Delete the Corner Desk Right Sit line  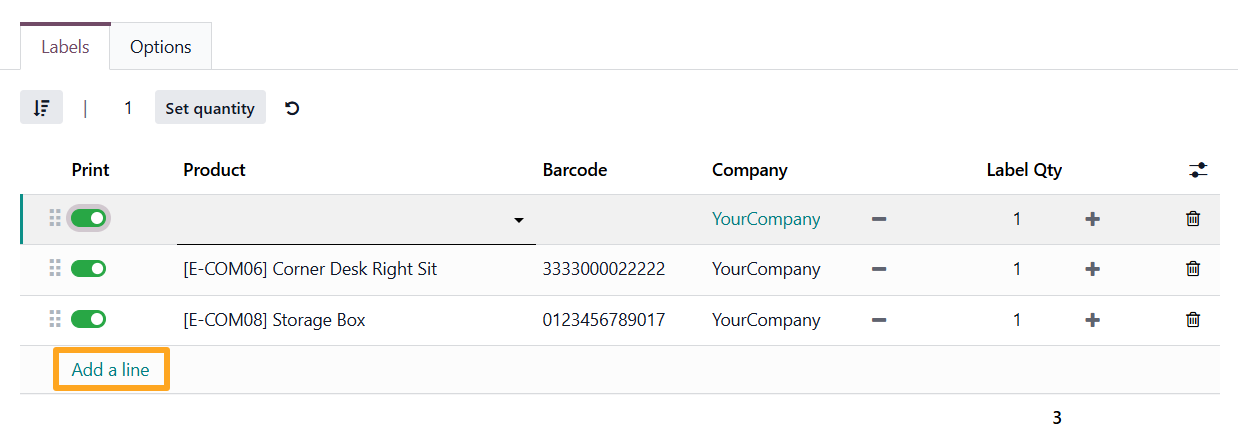pyautogui.click(x=1192, y=269)
